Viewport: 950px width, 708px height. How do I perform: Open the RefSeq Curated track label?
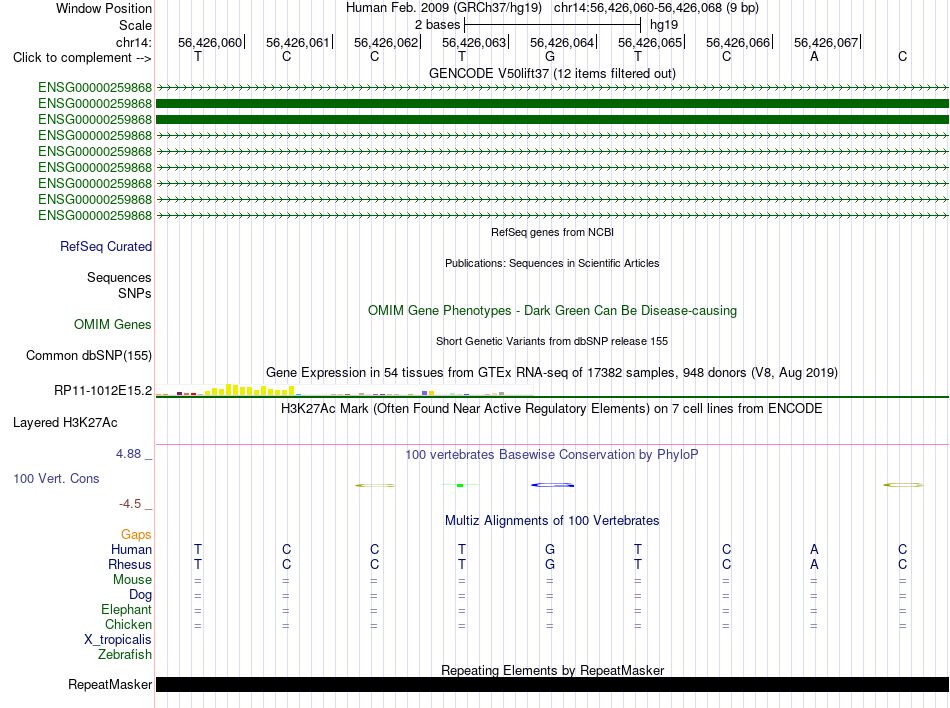point(105,246)
